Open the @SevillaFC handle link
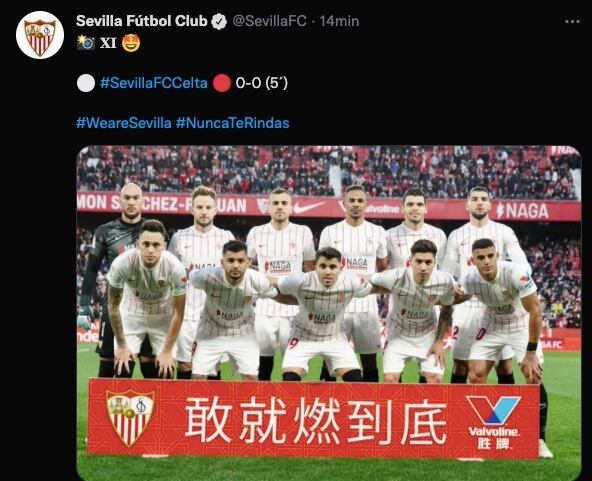 (269, 21)
